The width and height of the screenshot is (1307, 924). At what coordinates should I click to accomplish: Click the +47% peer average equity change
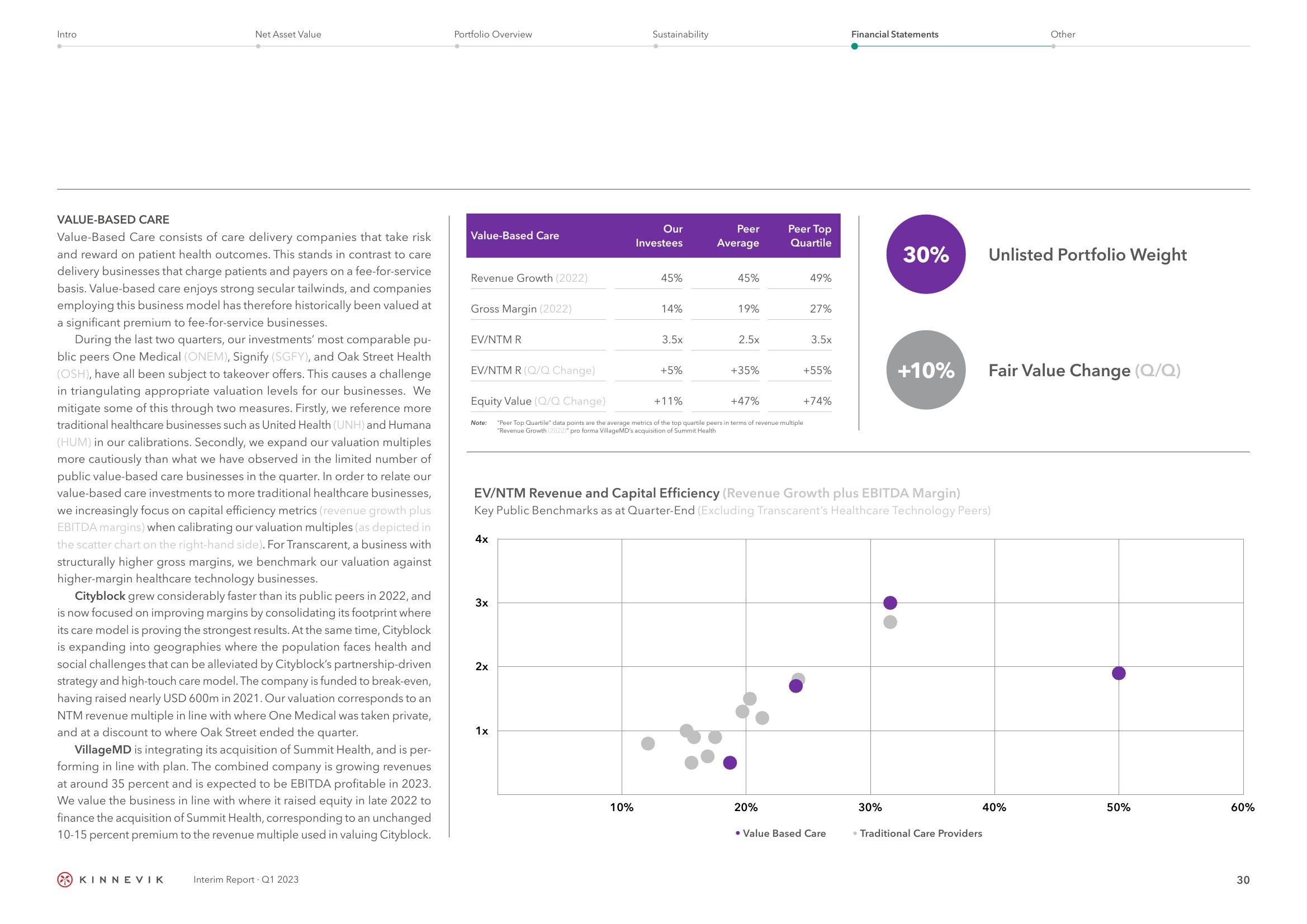tap(745, 401)
